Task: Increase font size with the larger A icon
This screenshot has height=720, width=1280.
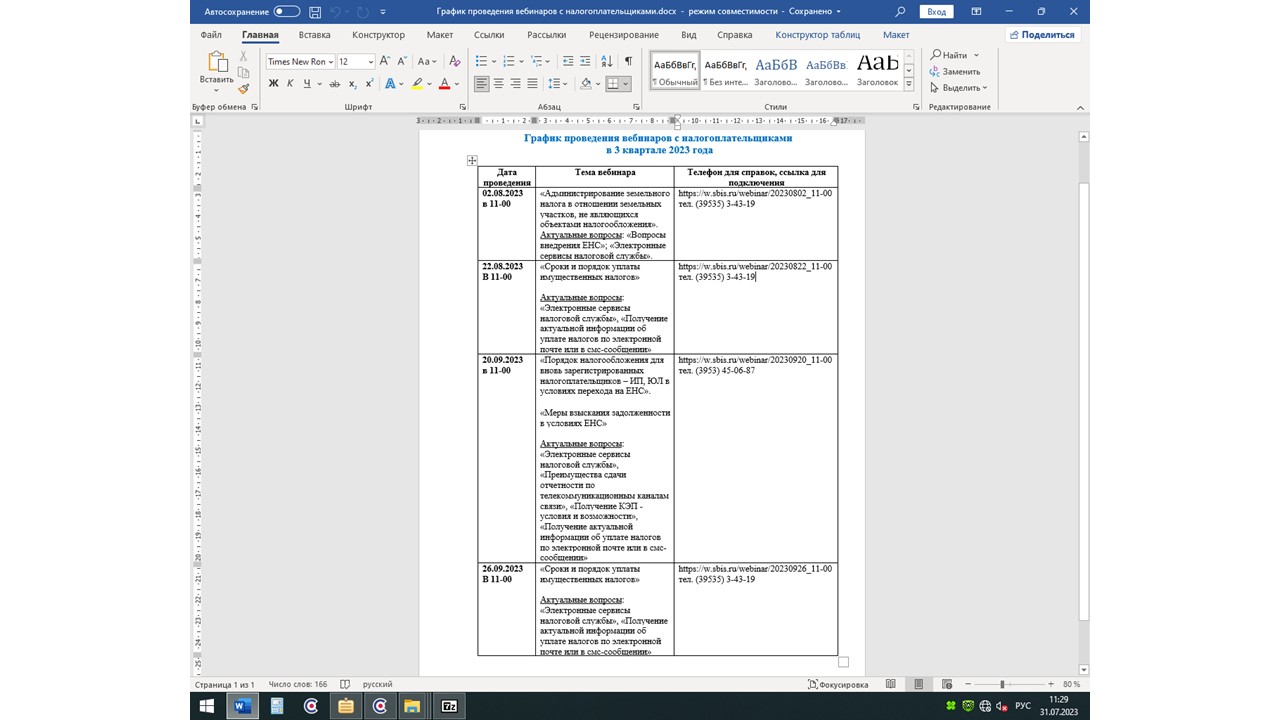Action: pyautogui.click(x=386, y=61)
